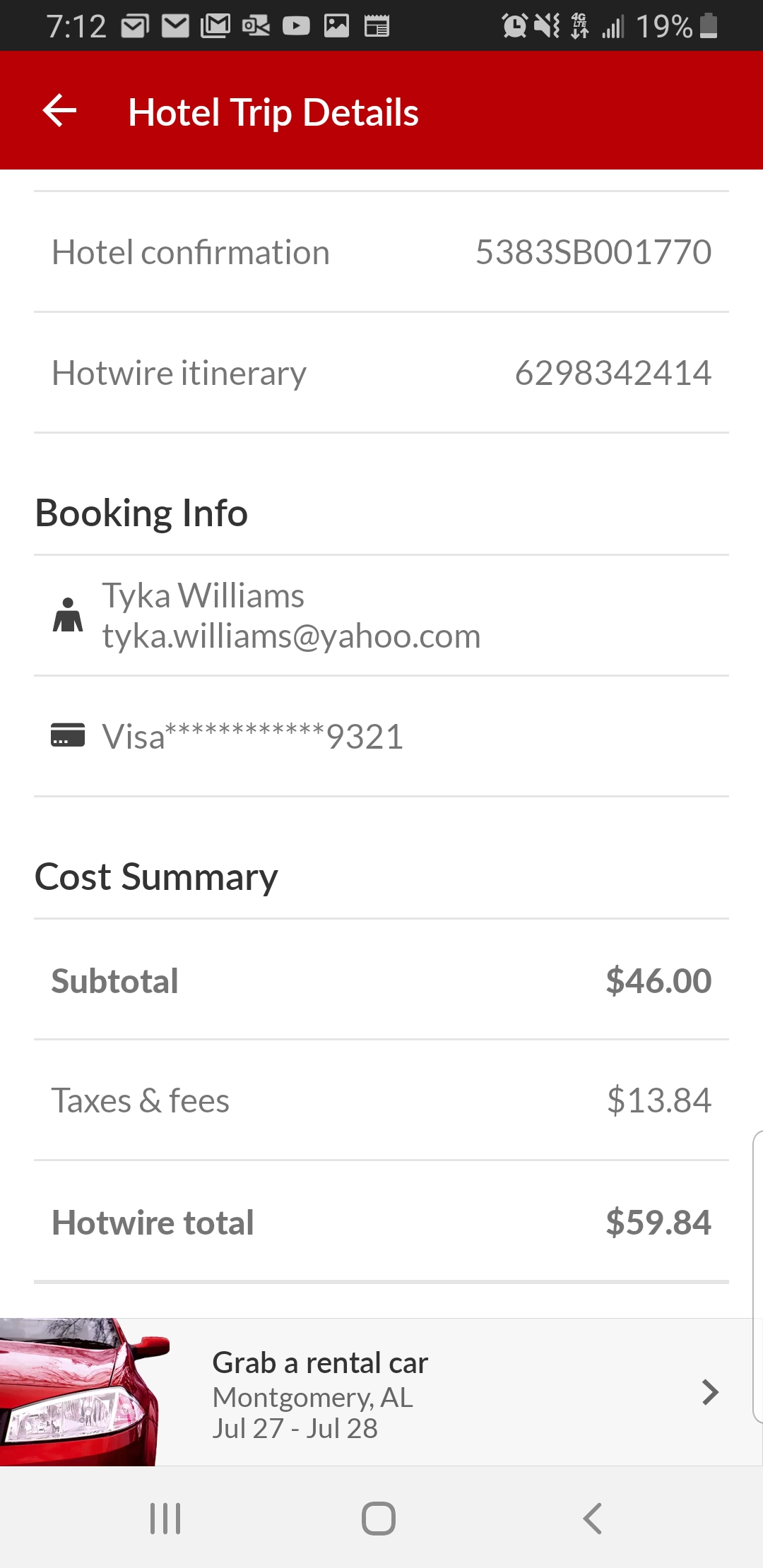Tap the Visa card ending 9321
763x1568 pixels.
(253, 737)
